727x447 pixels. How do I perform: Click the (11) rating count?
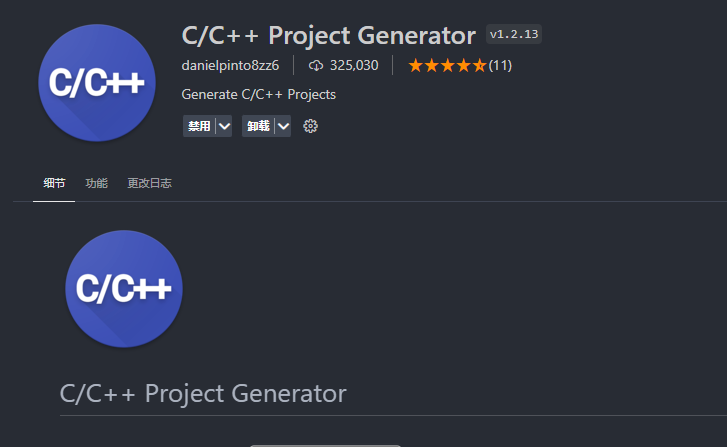[x=500, y=65]
